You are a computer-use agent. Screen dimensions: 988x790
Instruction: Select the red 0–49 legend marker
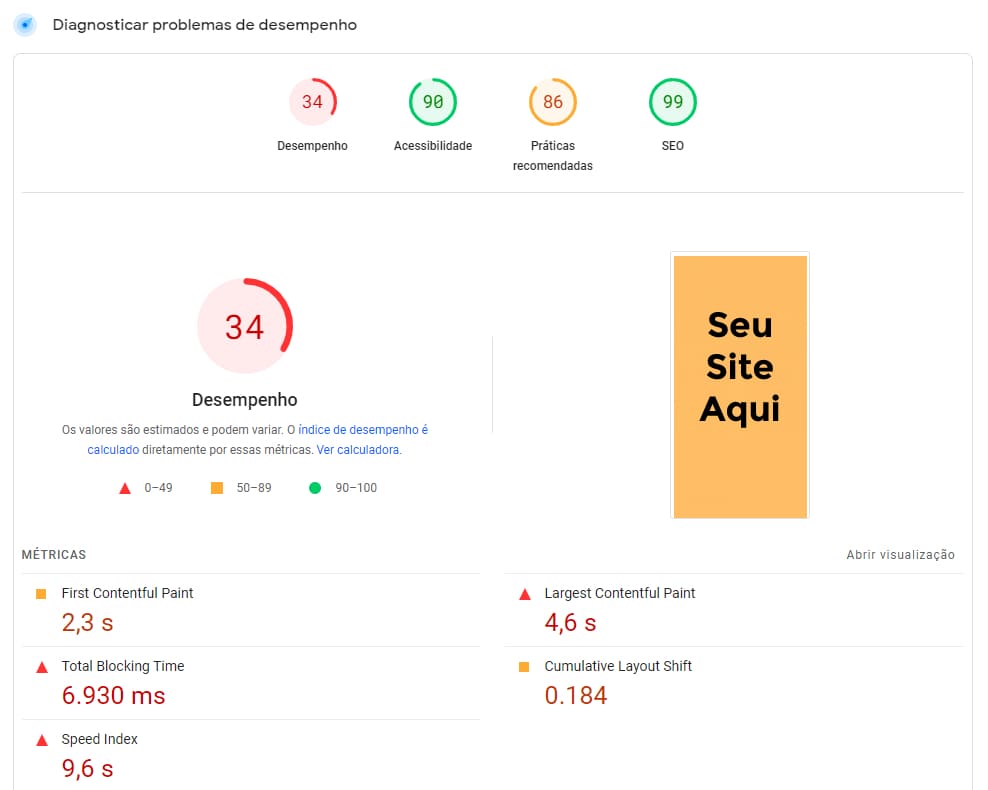(x=125, y=488)
